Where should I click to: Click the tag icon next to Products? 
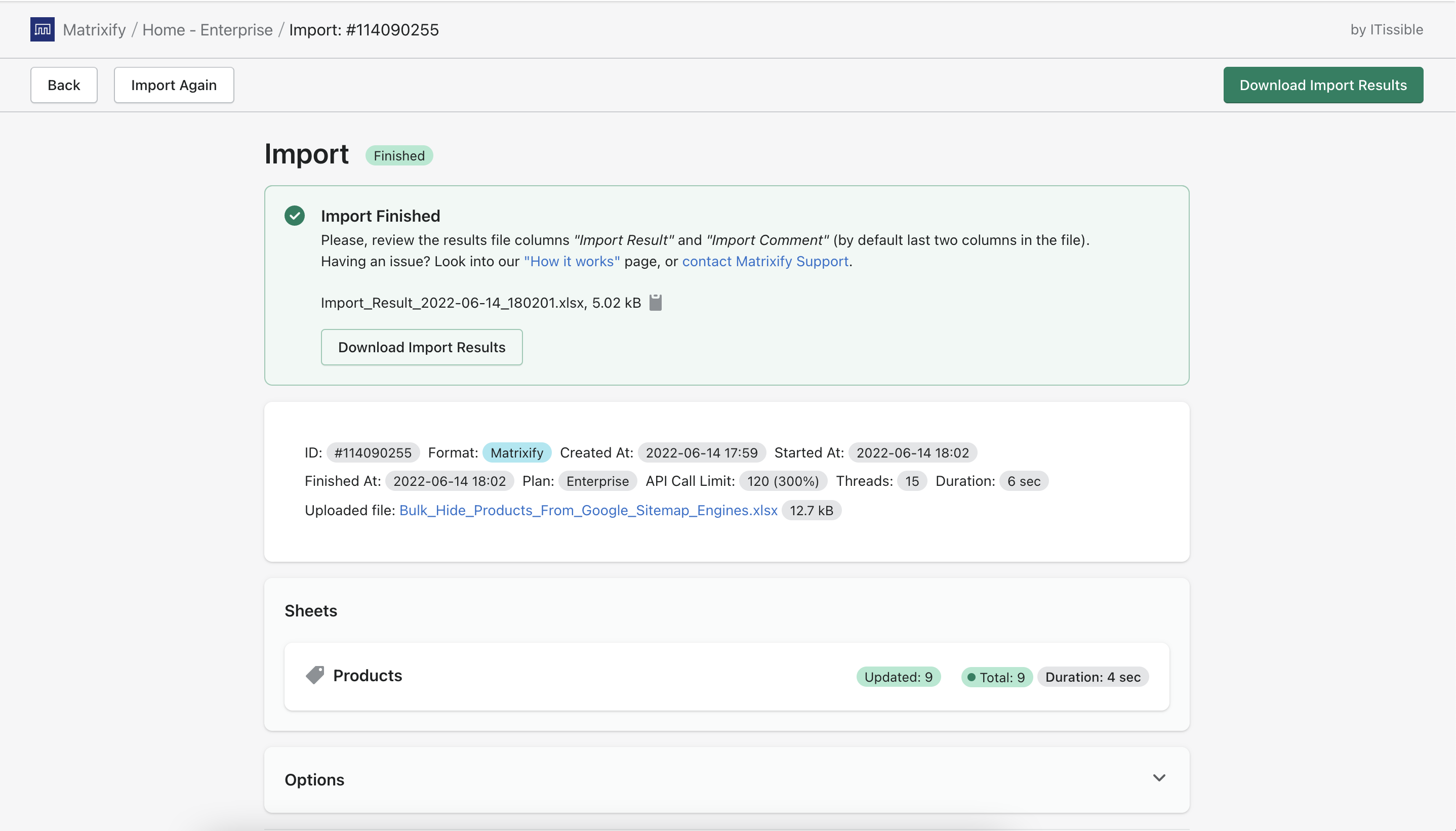pyautogui.click(x=314, y=675)
